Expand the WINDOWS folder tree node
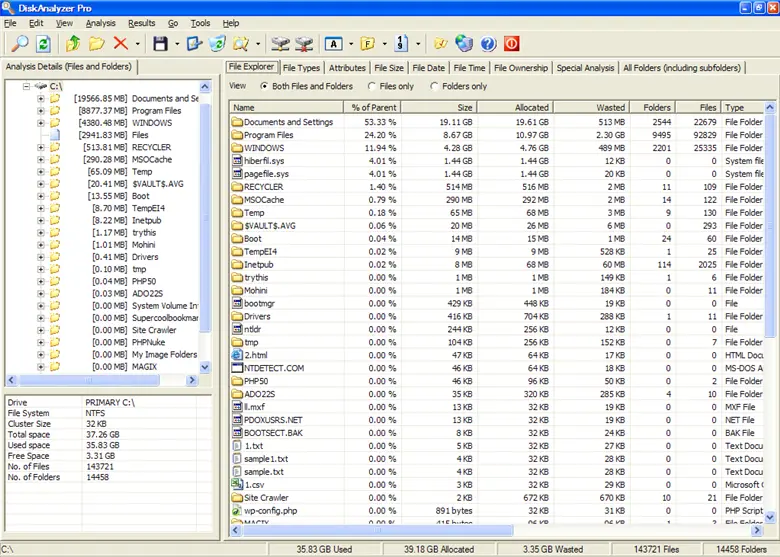The height and width of the screenshot is (557, 780). coord(40,123)
